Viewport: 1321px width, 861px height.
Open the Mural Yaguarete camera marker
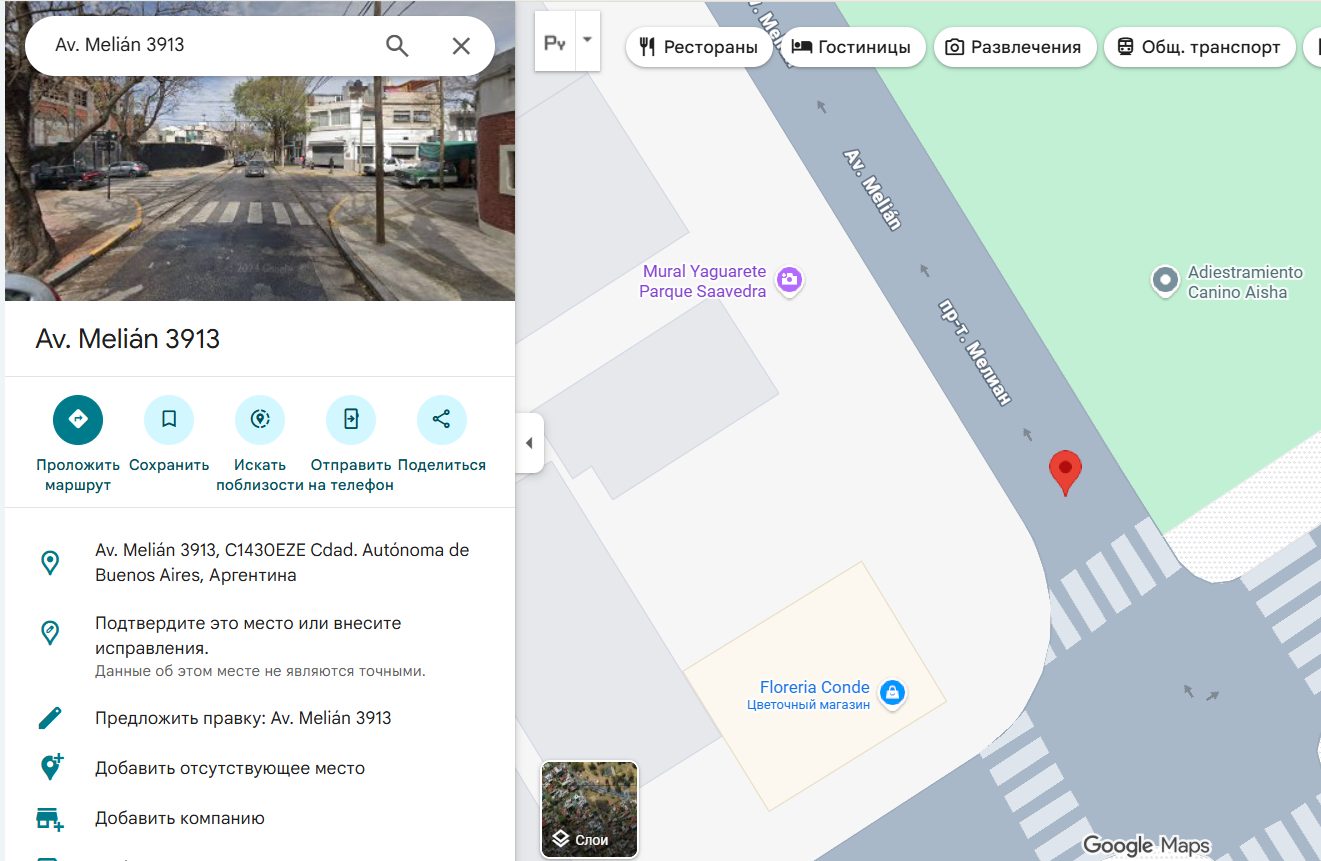(x=790, y=280)
